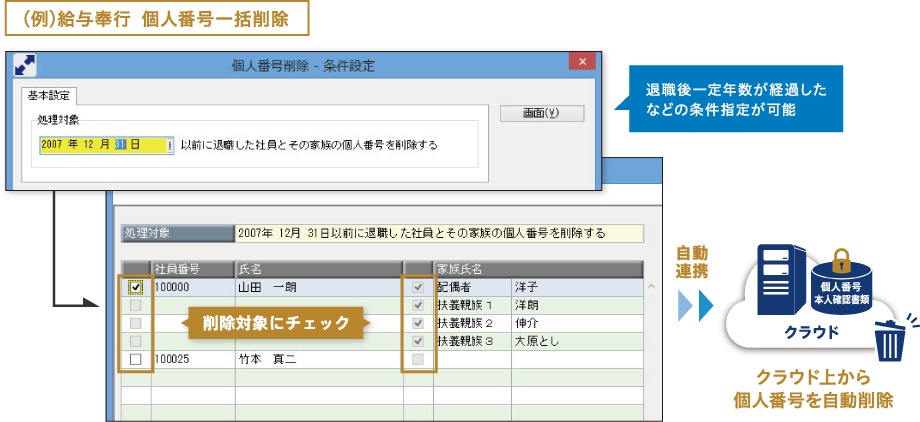Click the 処理対象 label in results window
This screenshot has height=422, width=920.
pos(178,233)
